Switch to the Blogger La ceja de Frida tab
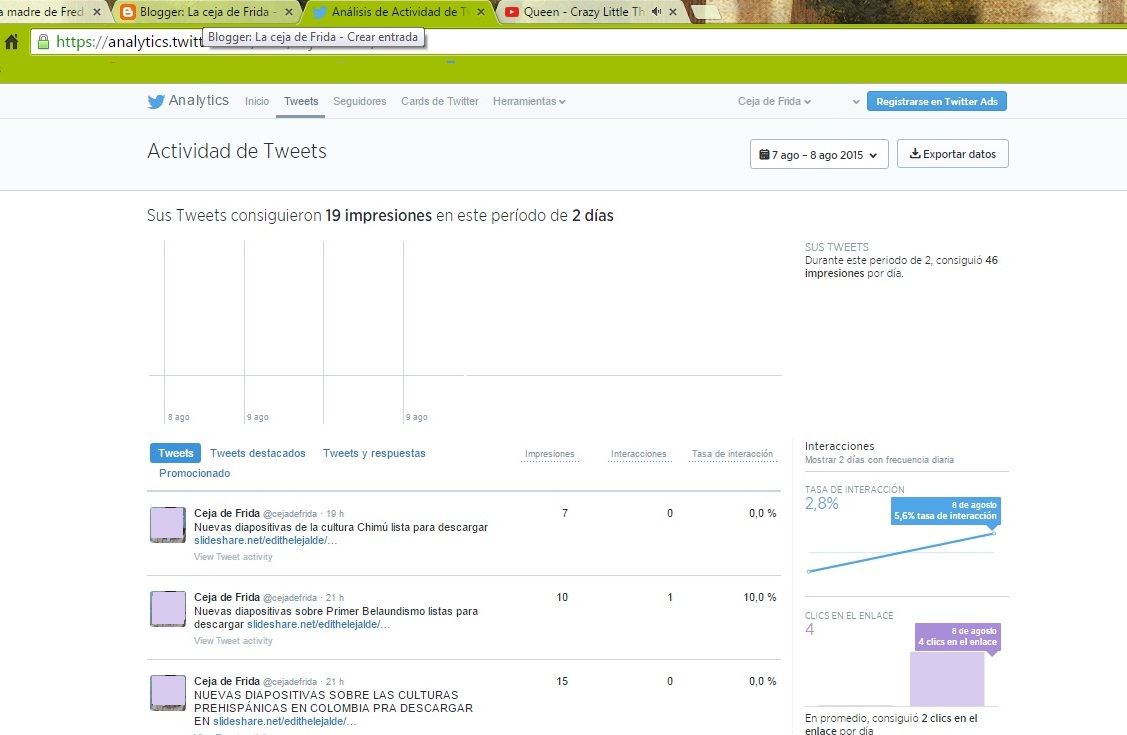This screenshot has height=735, width=1127. (x=207, y=11)
